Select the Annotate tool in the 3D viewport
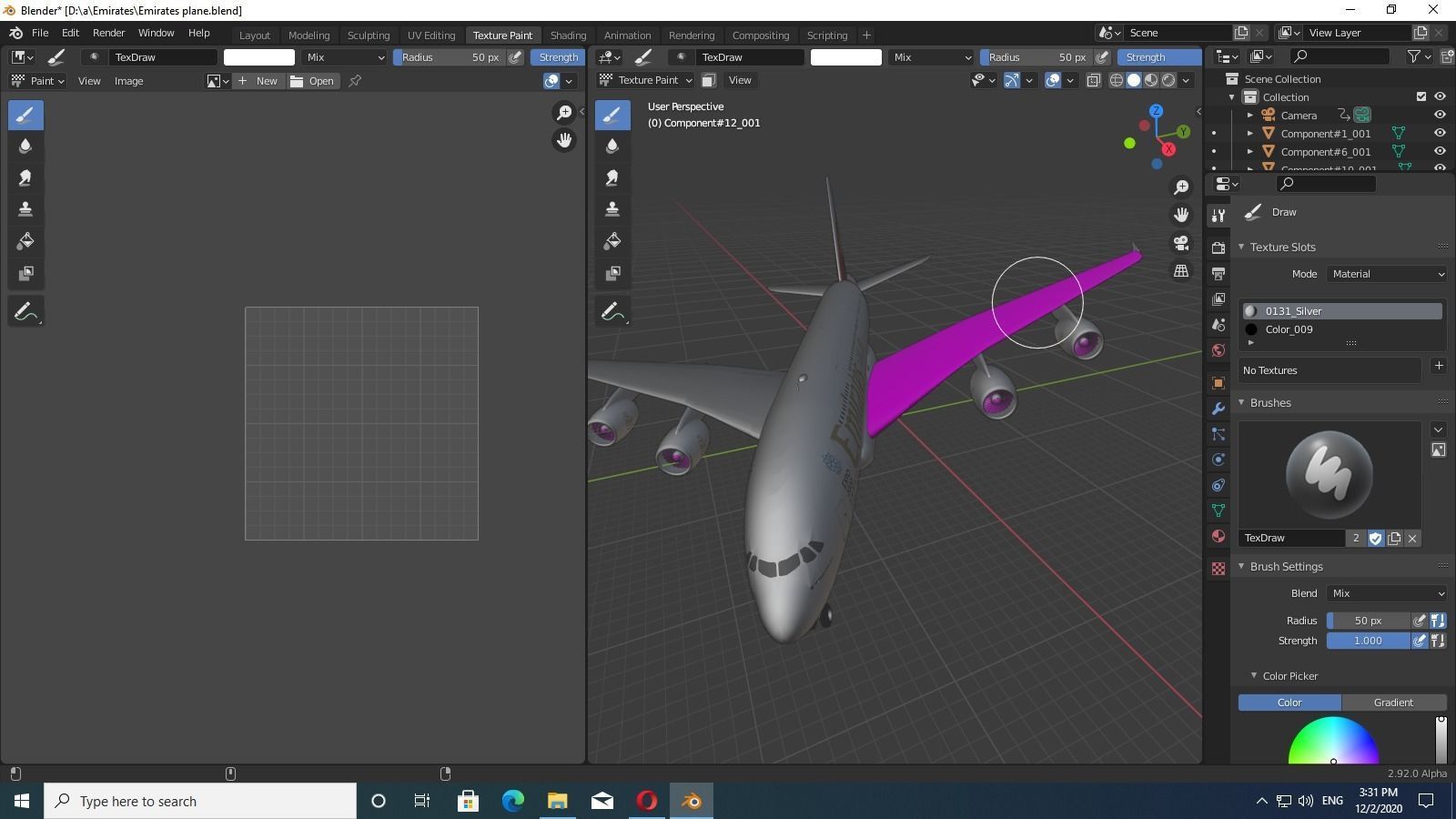This screenshot has height=819, width=1456. coord(612,311)
